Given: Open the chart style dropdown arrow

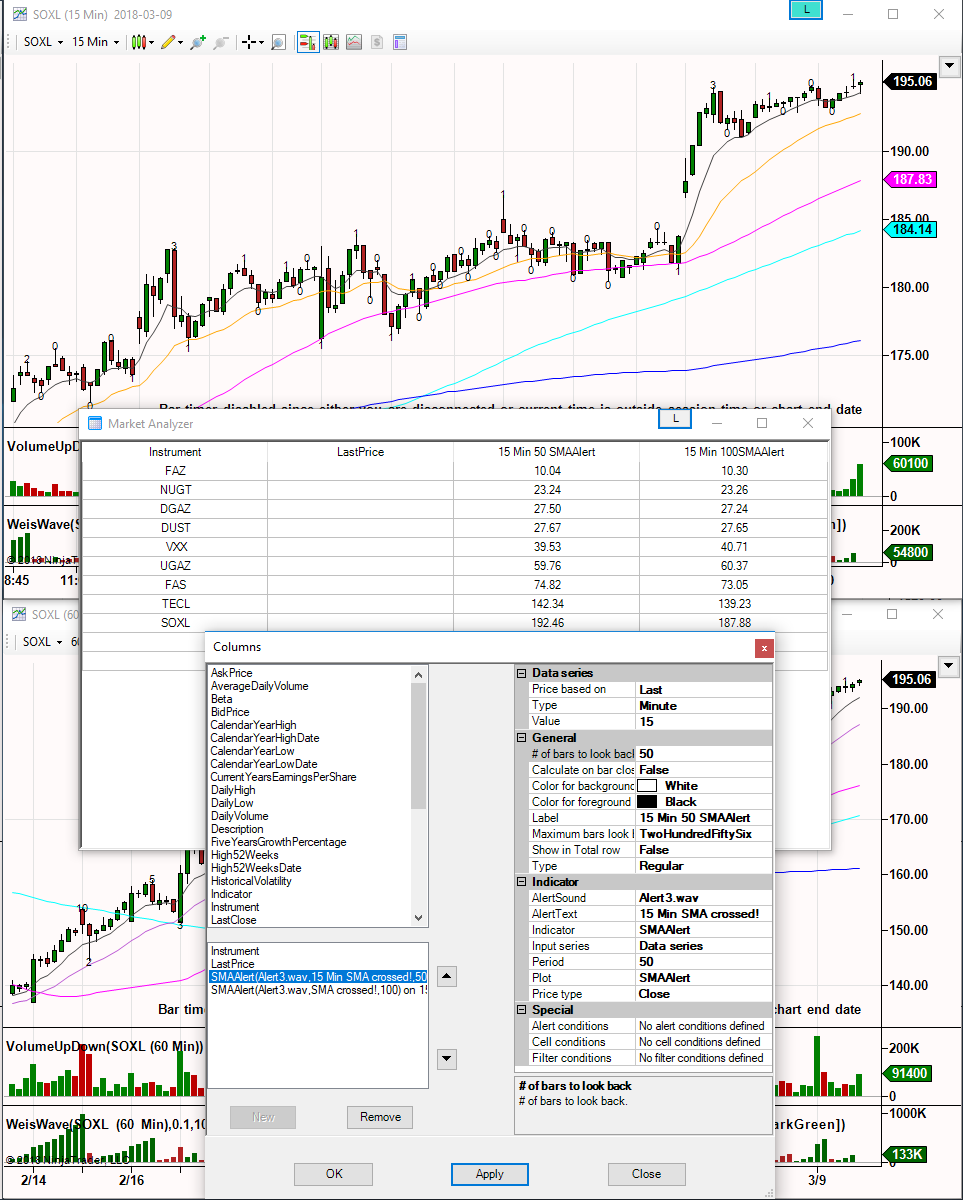Looking at the screenshot, I should coord(150,42).
